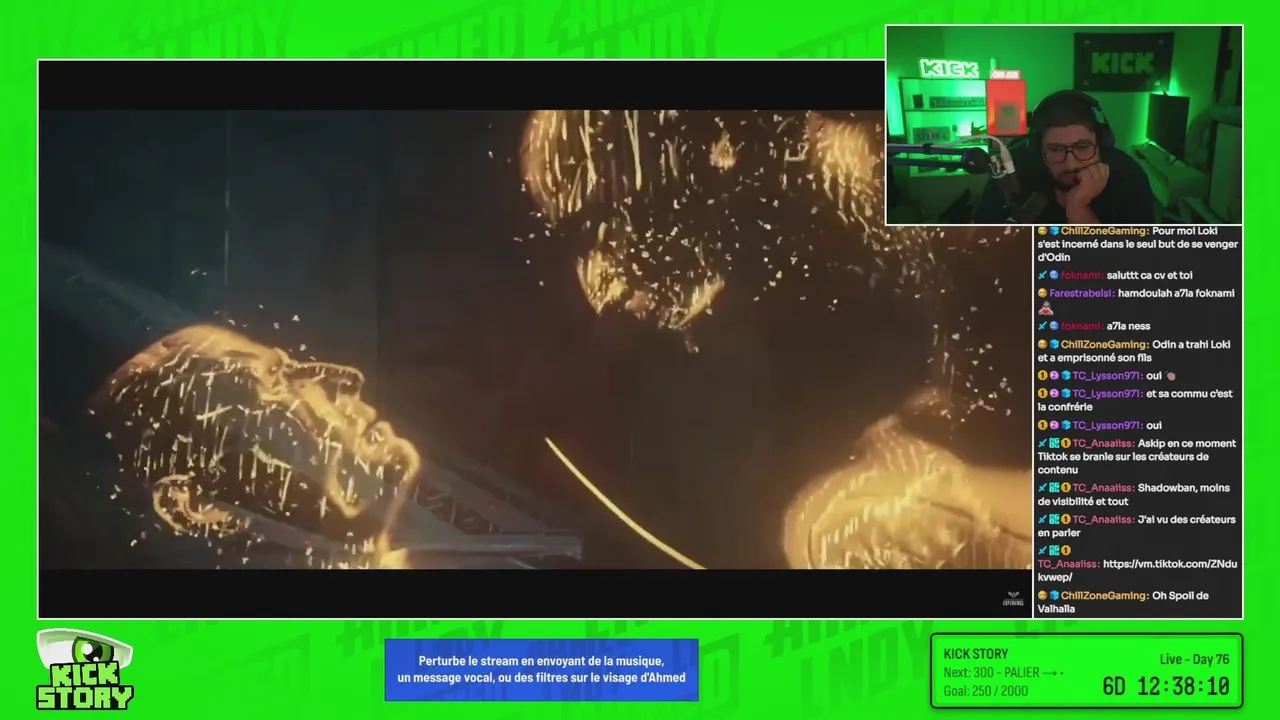
Task: Click the streamer webcam feed
Action: pos(1064,125)
